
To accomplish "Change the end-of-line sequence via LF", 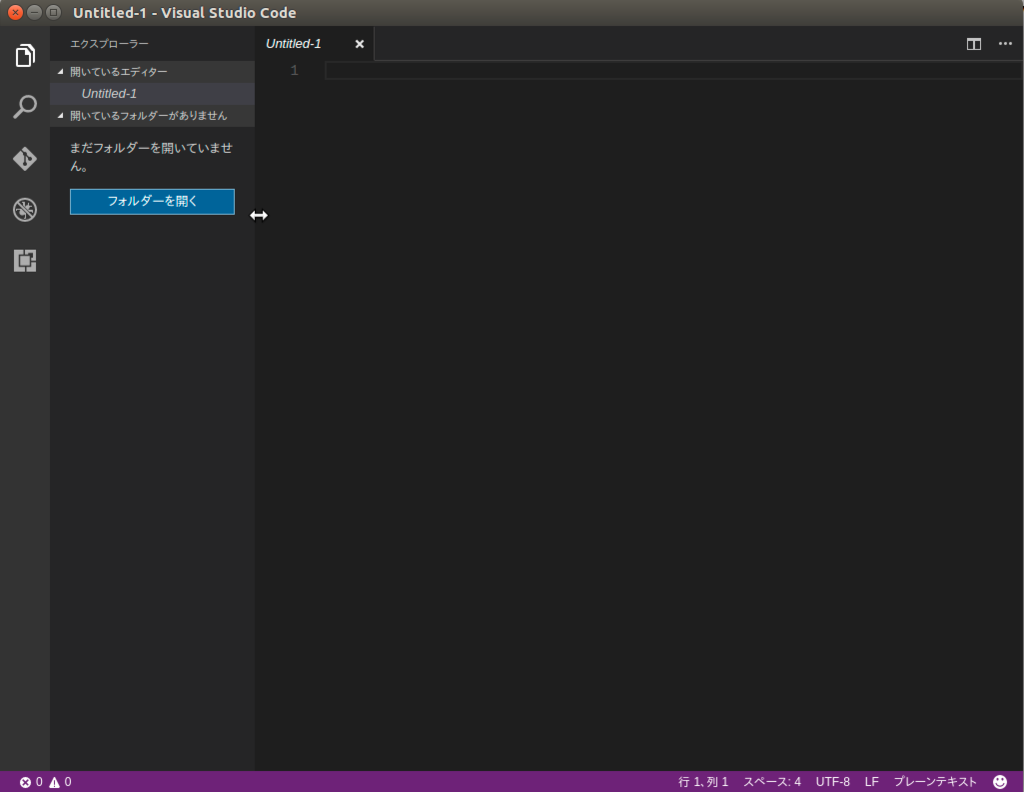I will pos(872,782).
